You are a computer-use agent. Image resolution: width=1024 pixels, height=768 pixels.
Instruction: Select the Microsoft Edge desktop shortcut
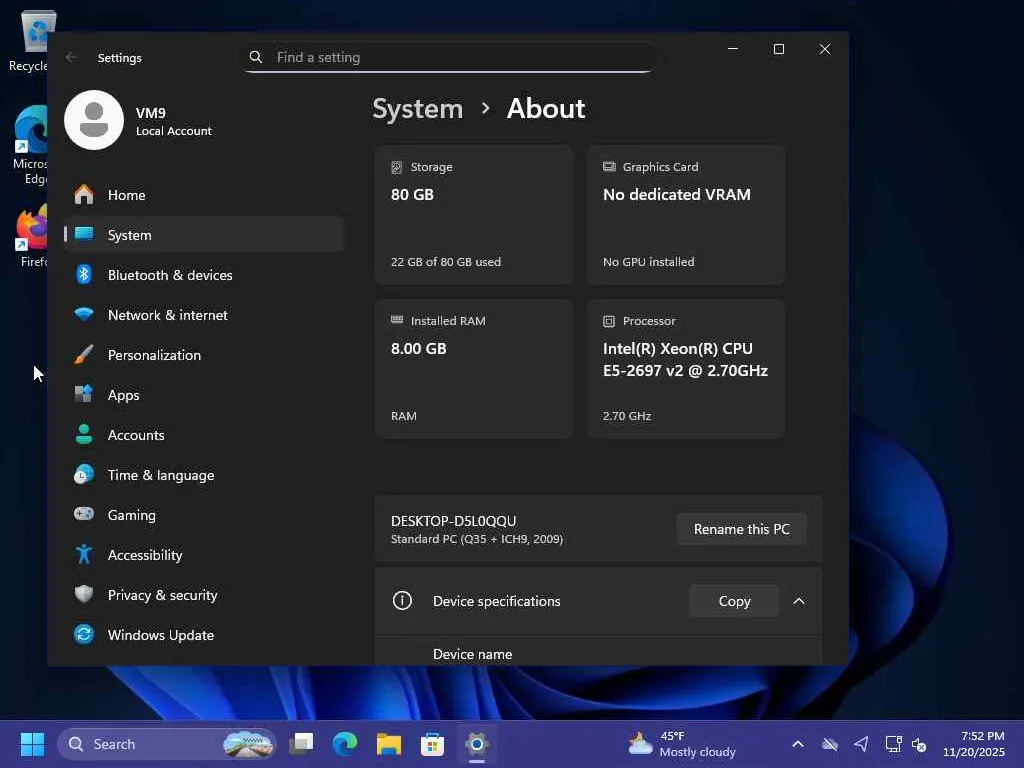(30, 145)
